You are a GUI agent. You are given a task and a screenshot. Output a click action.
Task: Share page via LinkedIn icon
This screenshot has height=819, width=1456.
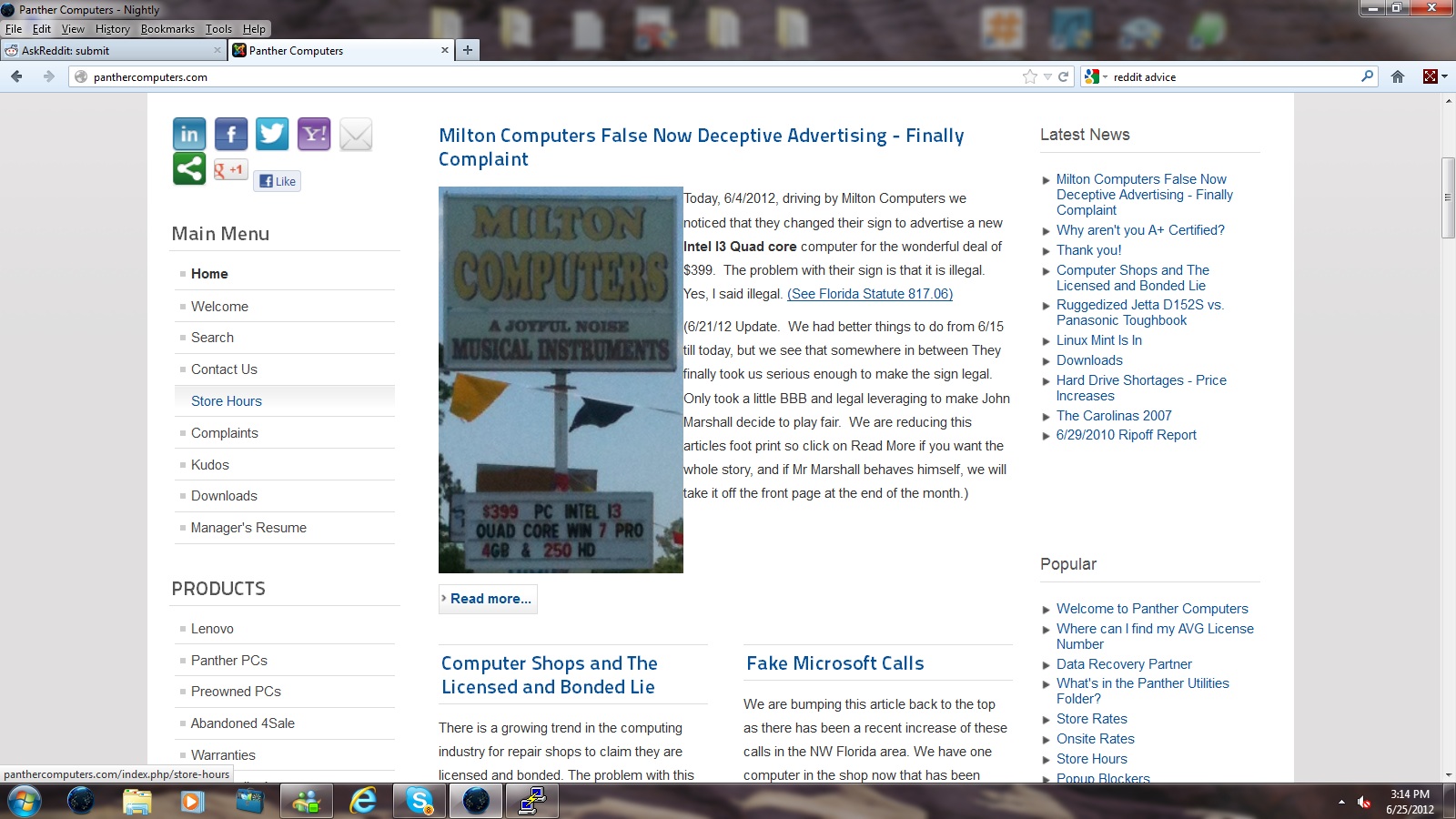tap(189, 135)
